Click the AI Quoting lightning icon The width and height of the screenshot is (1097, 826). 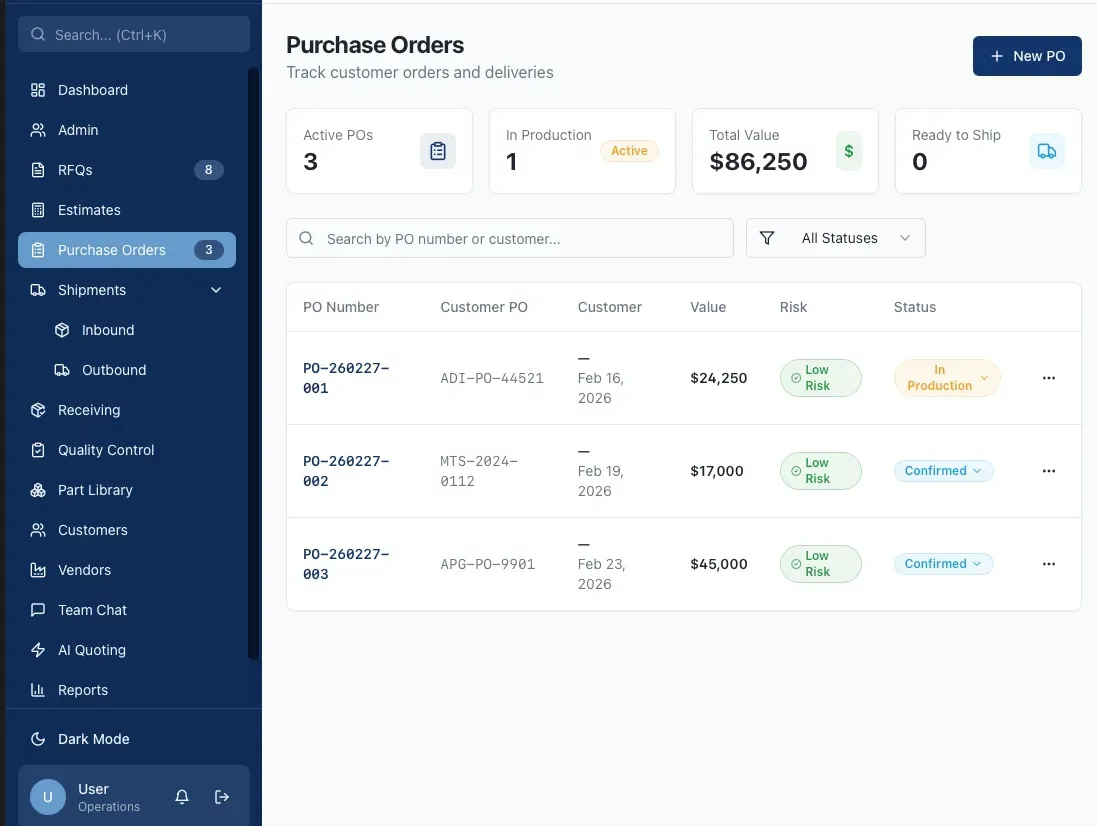[x=38, y=650]
